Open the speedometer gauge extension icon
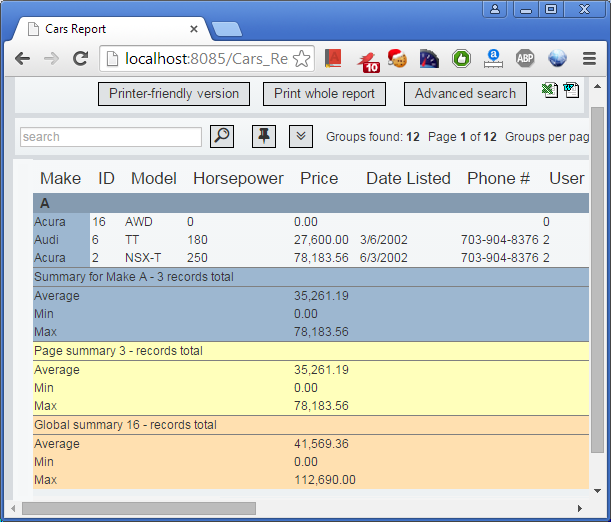 pyautogui.click(x=429, y=59)
